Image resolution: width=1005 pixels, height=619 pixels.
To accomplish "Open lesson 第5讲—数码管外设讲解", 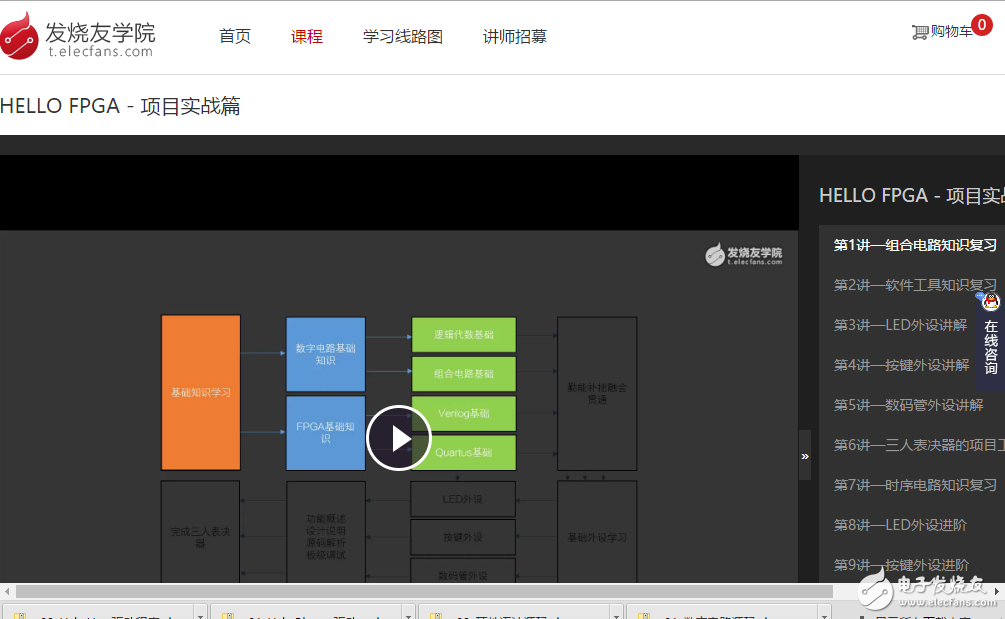I will [x=908, y=405].
